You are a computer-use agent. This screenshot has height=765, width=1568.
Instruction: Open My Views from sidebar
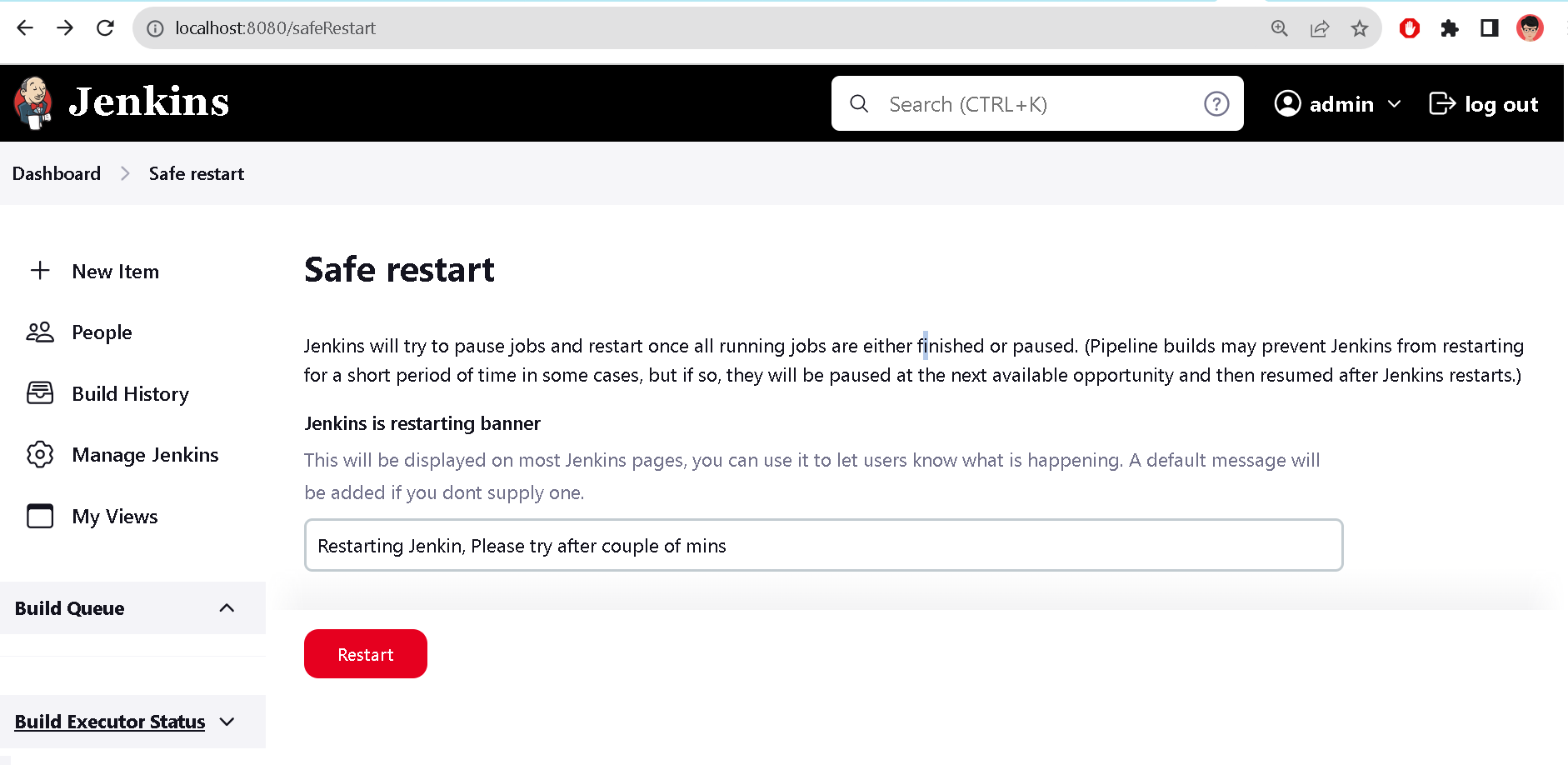(x=115, y=517)
